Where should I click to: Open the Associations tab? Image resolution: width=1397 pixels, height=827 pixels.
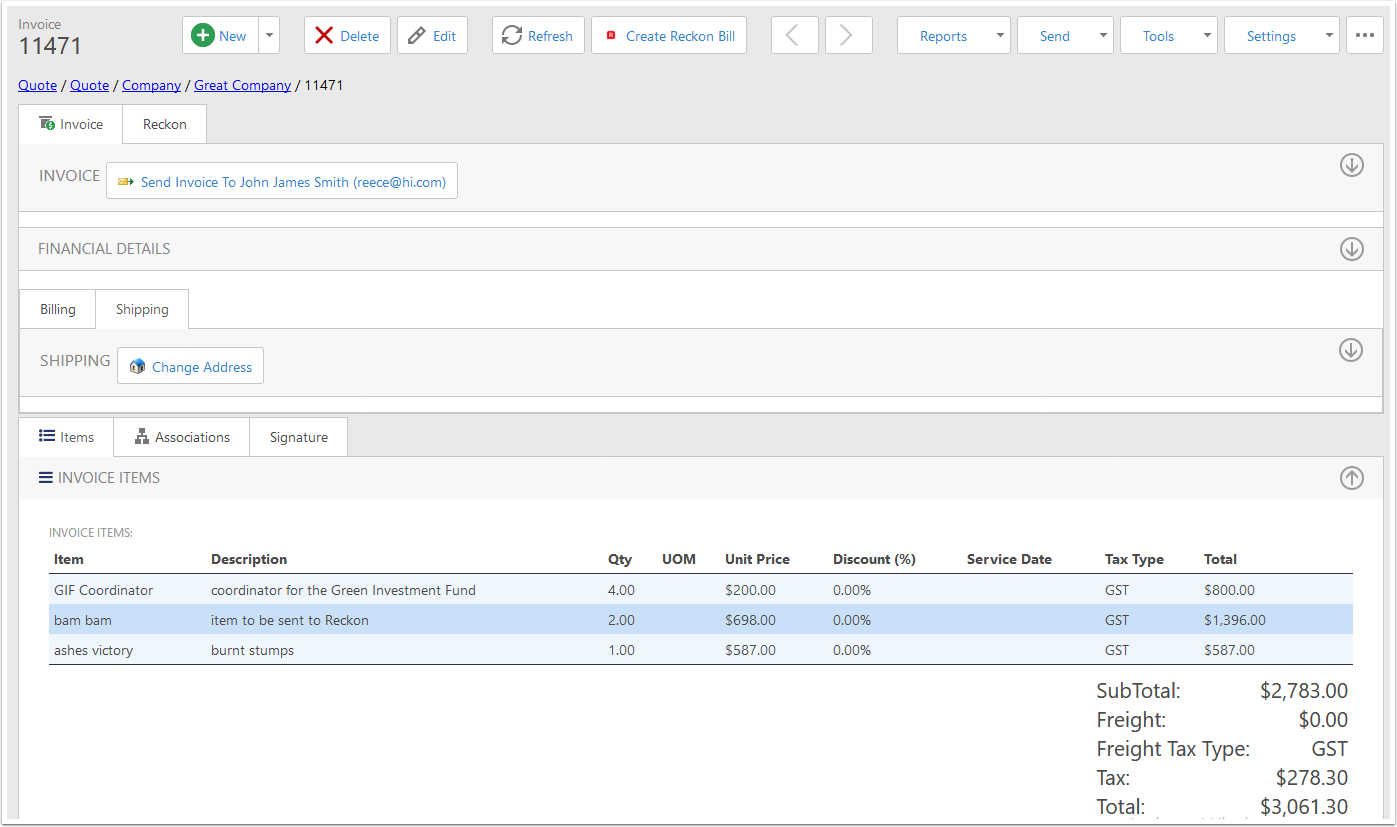pyautogui.click(x=182, y=437)
